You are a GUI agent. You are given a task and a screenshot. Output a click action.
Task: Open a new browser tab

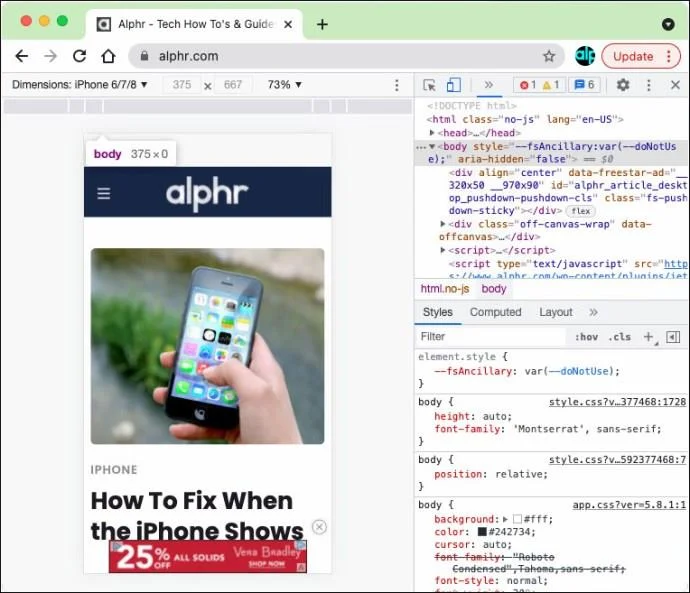(x=322, y=24)
